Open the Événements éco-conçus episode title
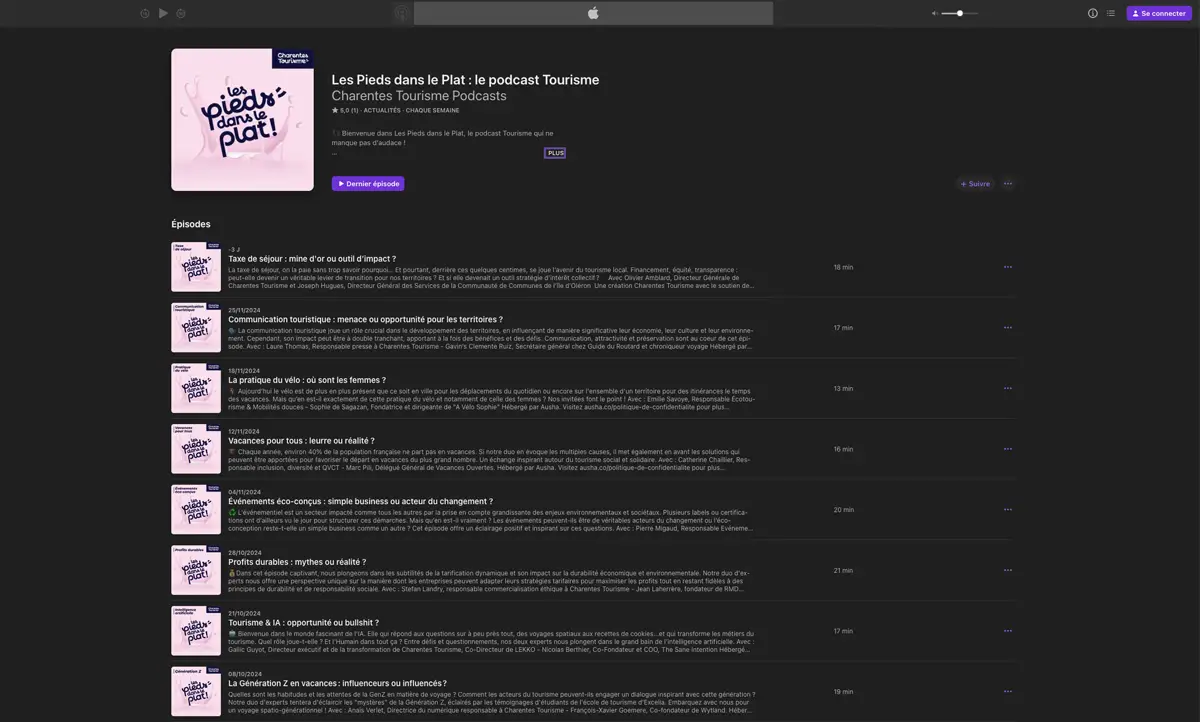The image size is (1200, 722). click(360, 501)
